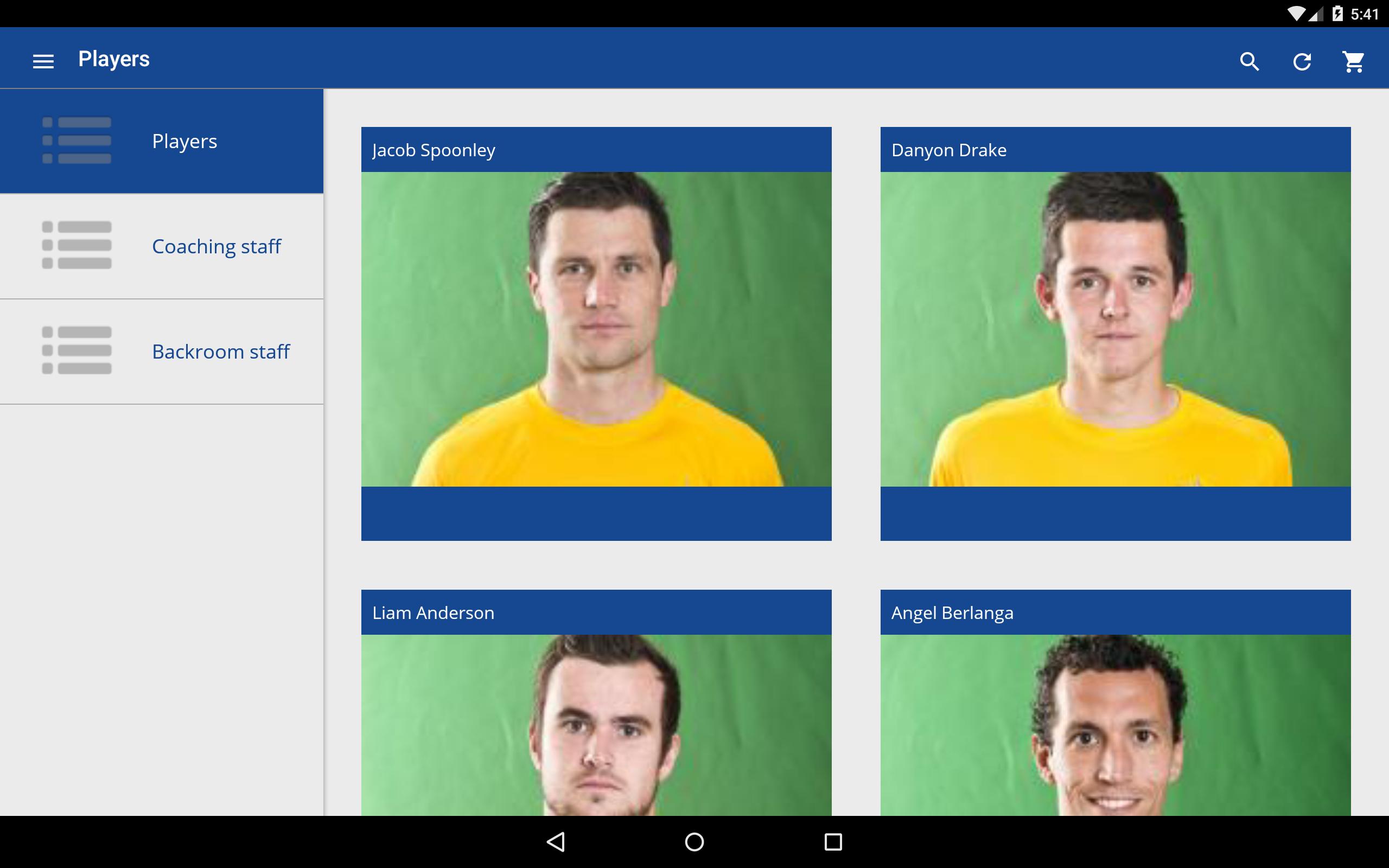The height and width of the screenshot is (868, 1389).
Task: Tap the search magnifier icon
Action: point(1249,61)
